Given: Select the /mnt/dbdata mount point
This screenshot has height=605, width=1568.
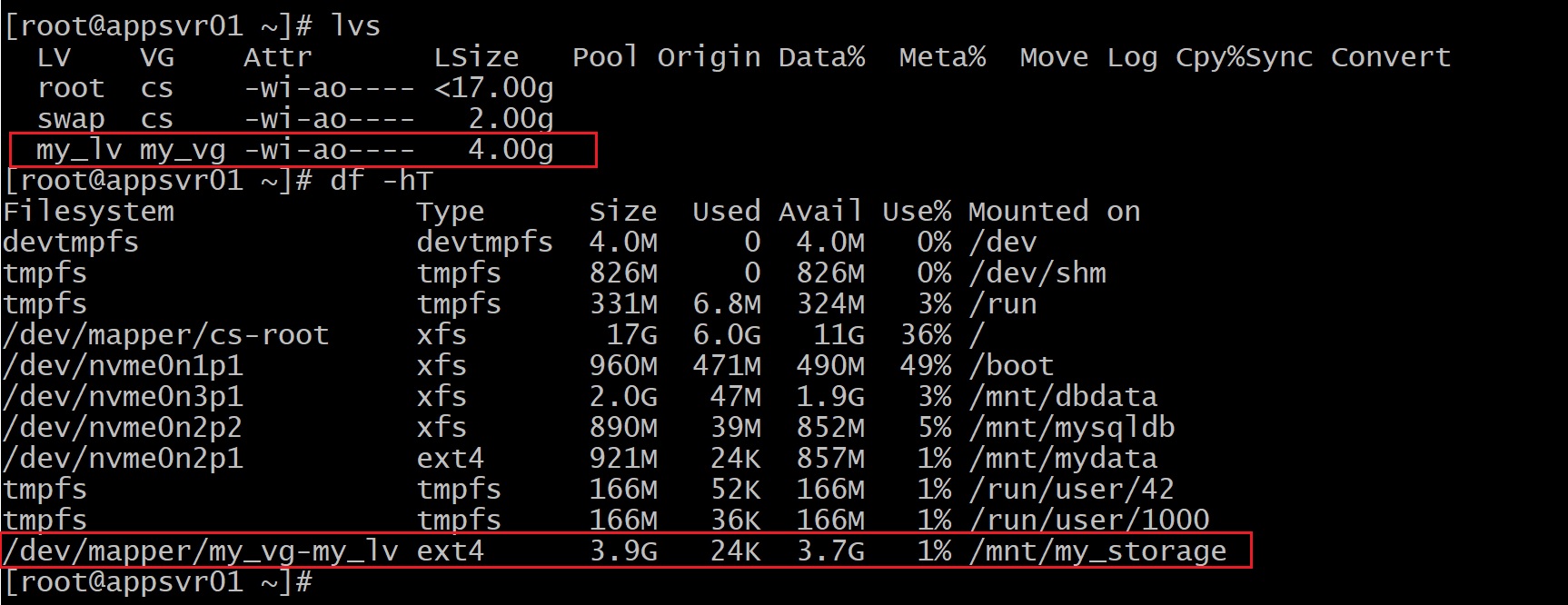Looking at the screenshot, I should point(1063,396).
